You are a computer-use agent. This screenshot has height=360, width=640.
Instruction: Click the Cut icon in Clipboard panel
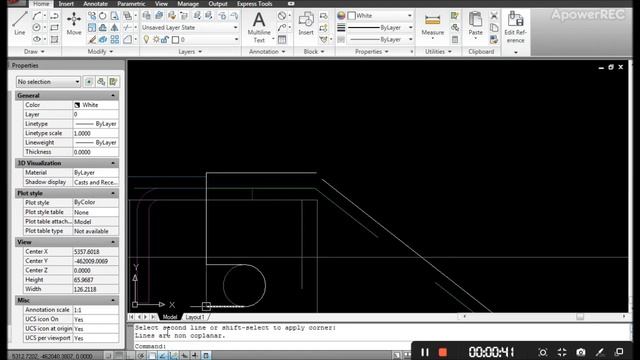click(x=494, y=16)
